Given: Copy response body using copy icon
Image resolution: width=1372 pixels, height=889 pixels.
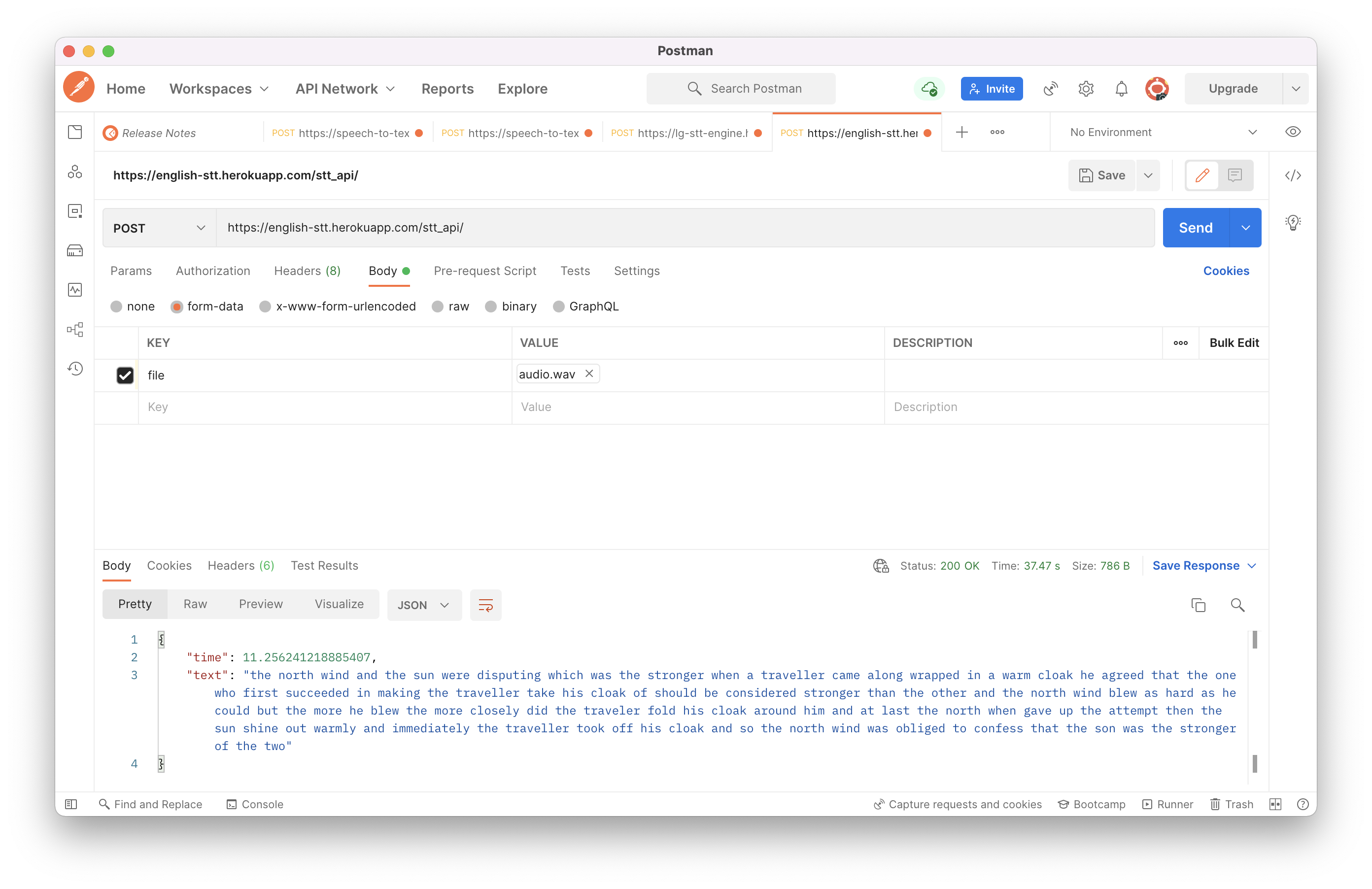Looking at the screenshot, I should click(1199, 605).
